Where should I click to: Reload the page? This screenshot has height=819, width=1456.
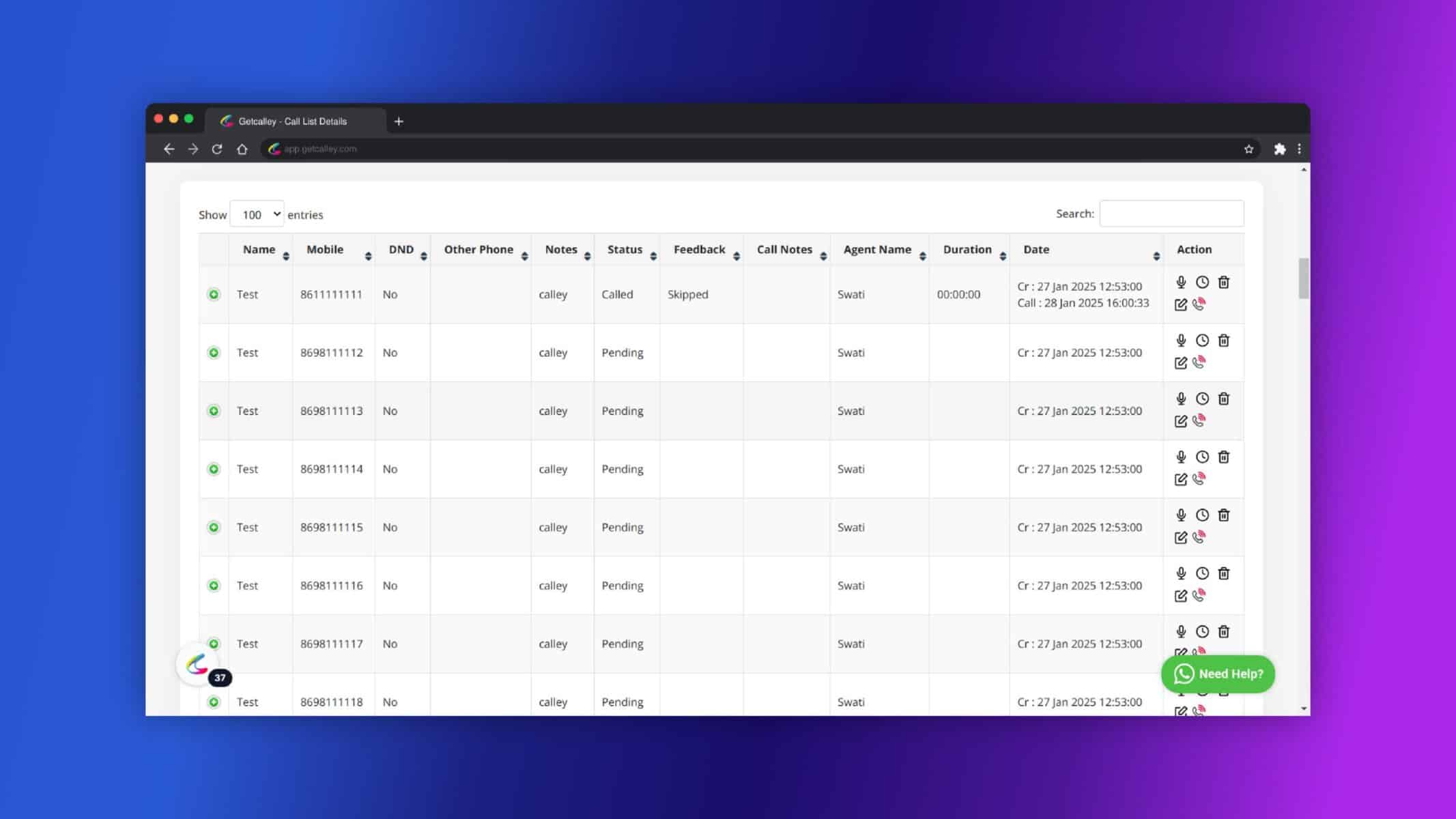217,149
